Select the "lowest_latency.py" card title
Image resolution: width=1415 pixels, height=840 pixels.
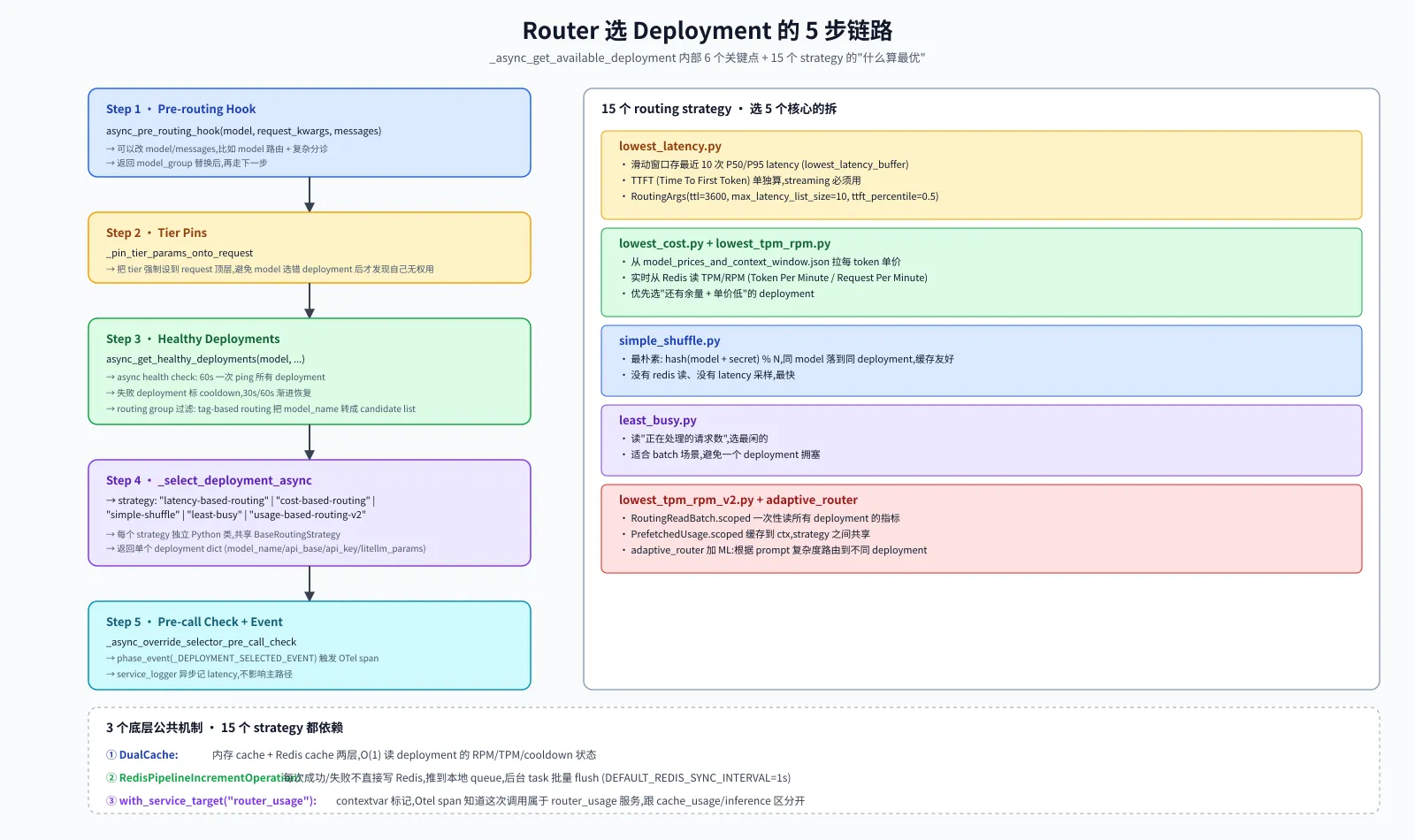670,147
